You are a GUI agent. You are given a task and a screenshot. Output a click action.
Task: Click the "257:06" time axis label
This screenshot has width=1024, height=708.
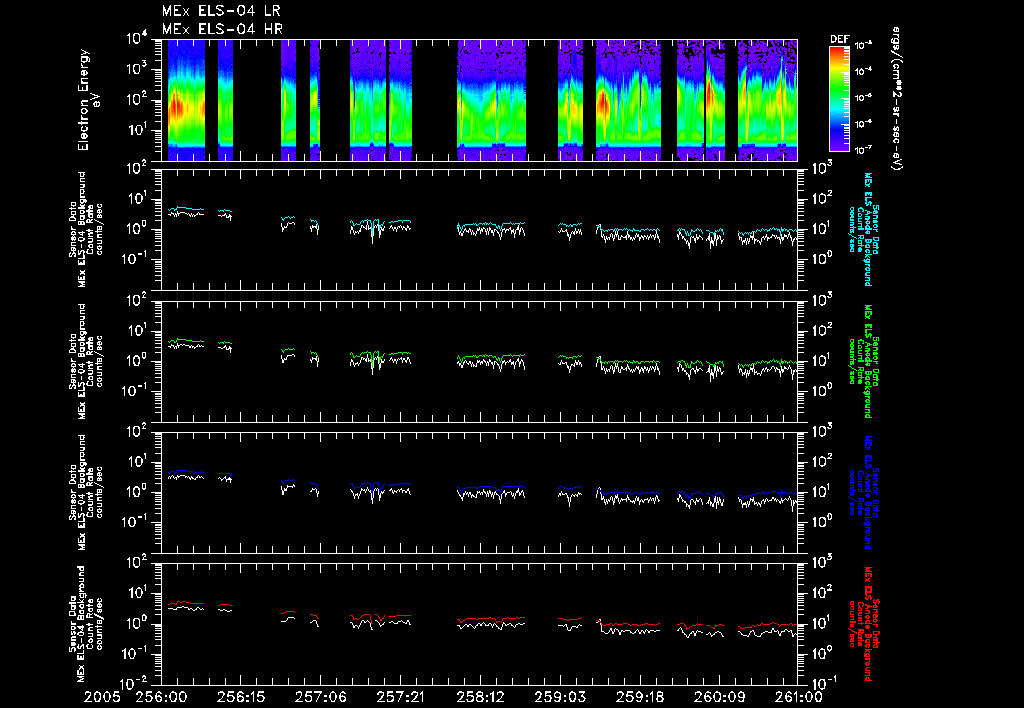click(320, 697)
